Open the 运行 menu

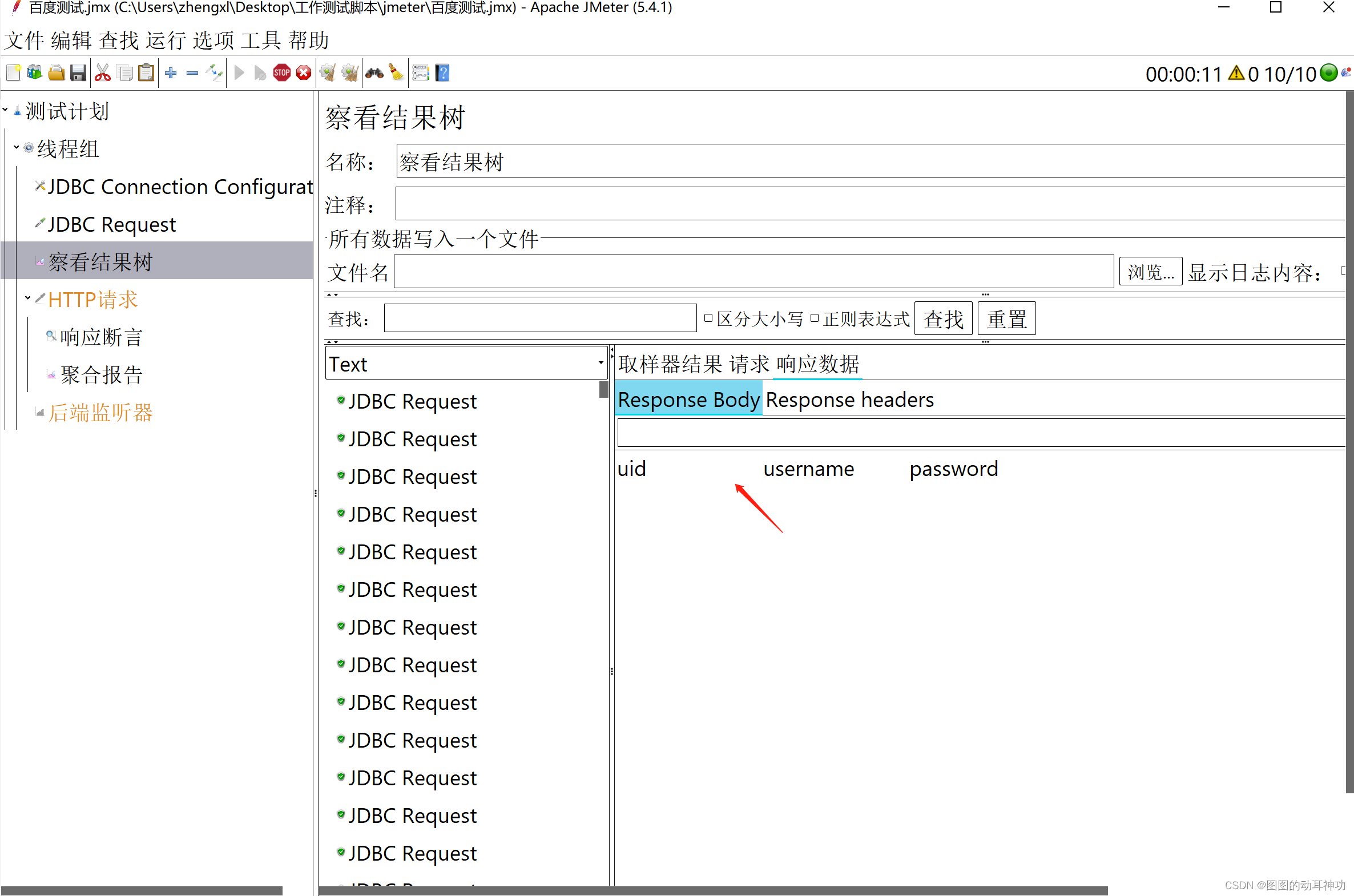pos(165,41)
